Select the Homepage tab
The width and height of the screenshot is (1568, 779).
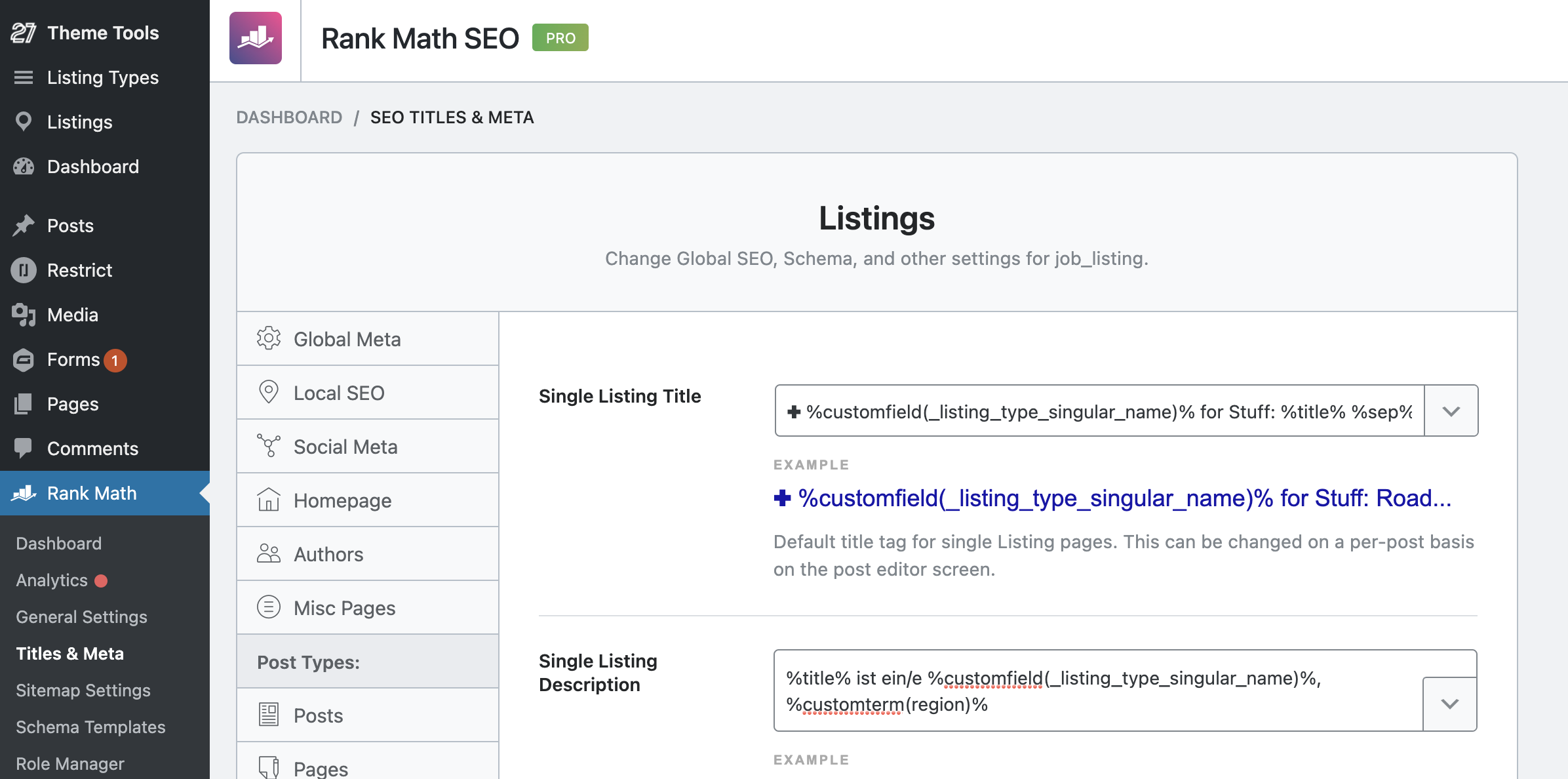368,500
